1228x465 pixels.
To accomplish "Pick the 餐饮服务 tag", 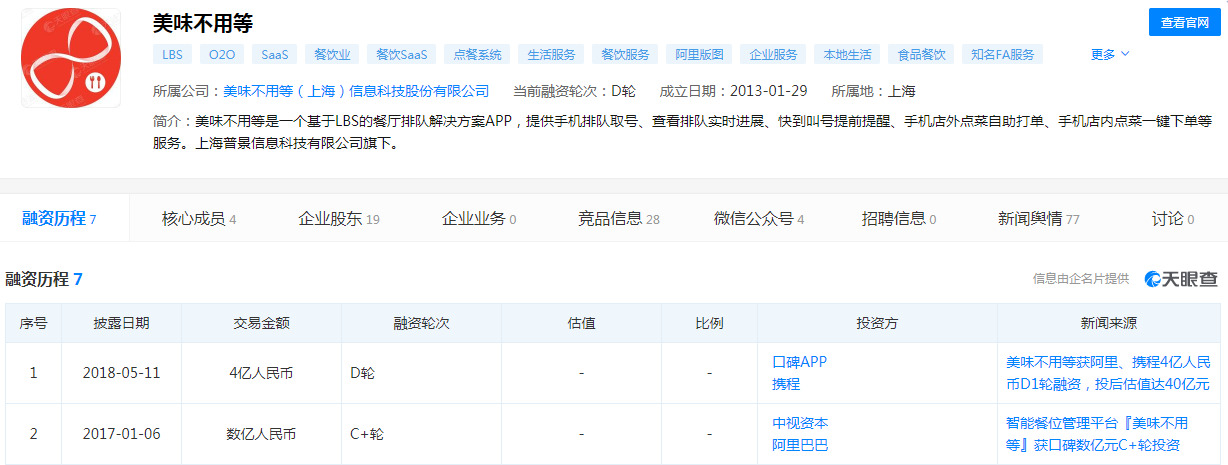I will tap(626, 54).
